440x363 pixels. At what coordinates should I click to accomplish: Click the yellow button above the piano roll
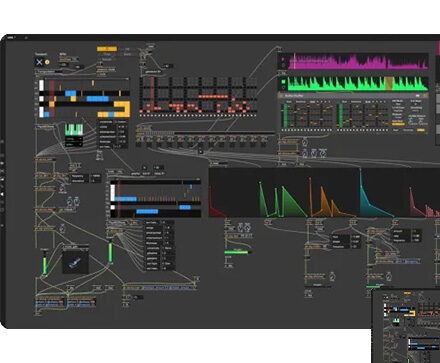(x=107, y=49)
